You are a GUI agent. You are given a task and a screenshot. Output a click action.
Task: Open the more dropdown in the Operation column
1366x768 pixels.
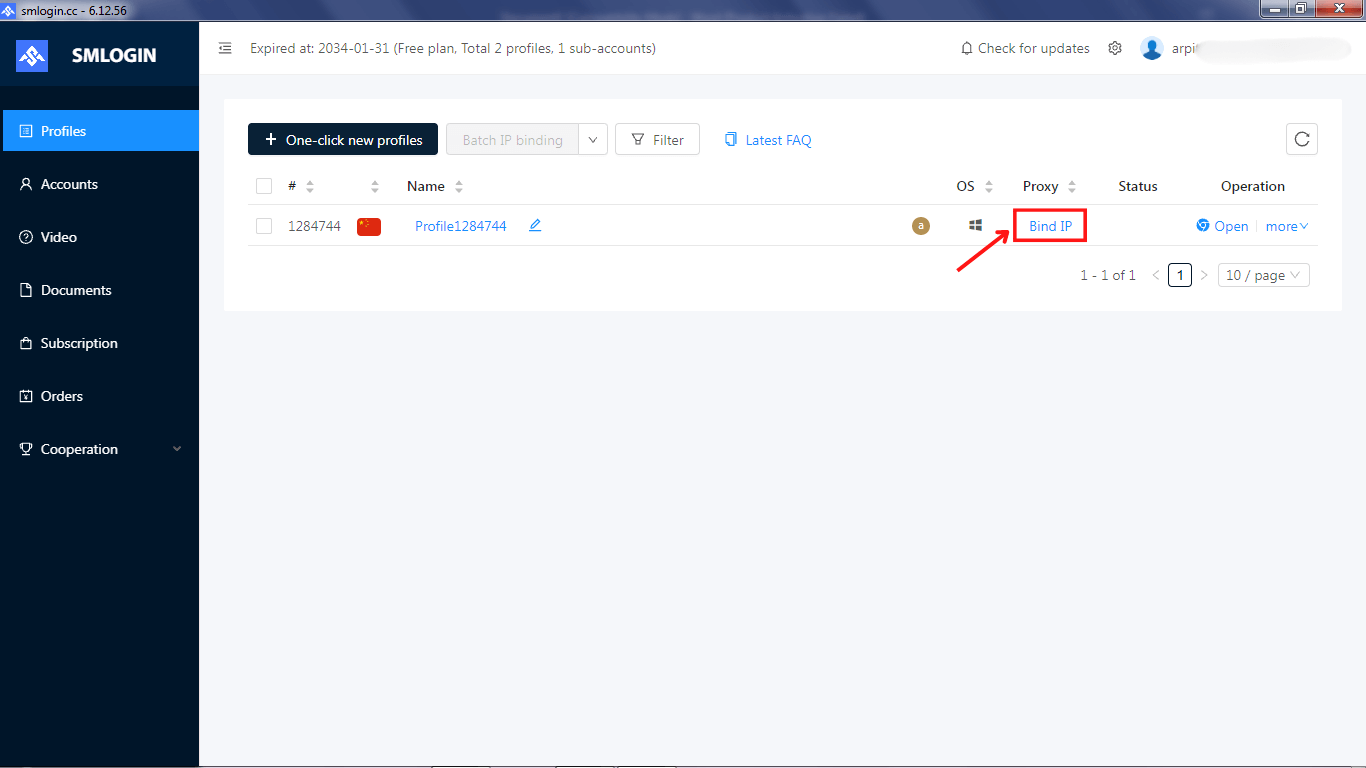point(1286,225)
